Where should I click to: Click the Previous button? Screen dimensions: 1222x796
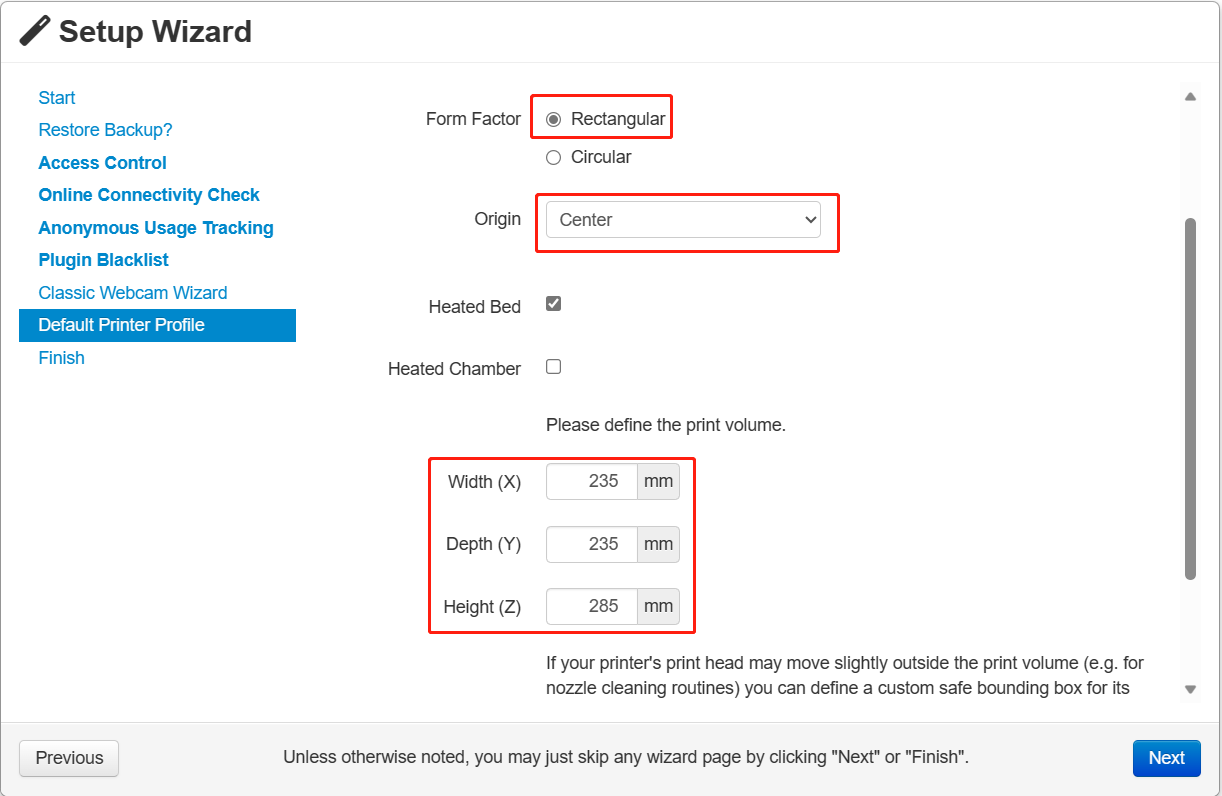click(69, 758)
